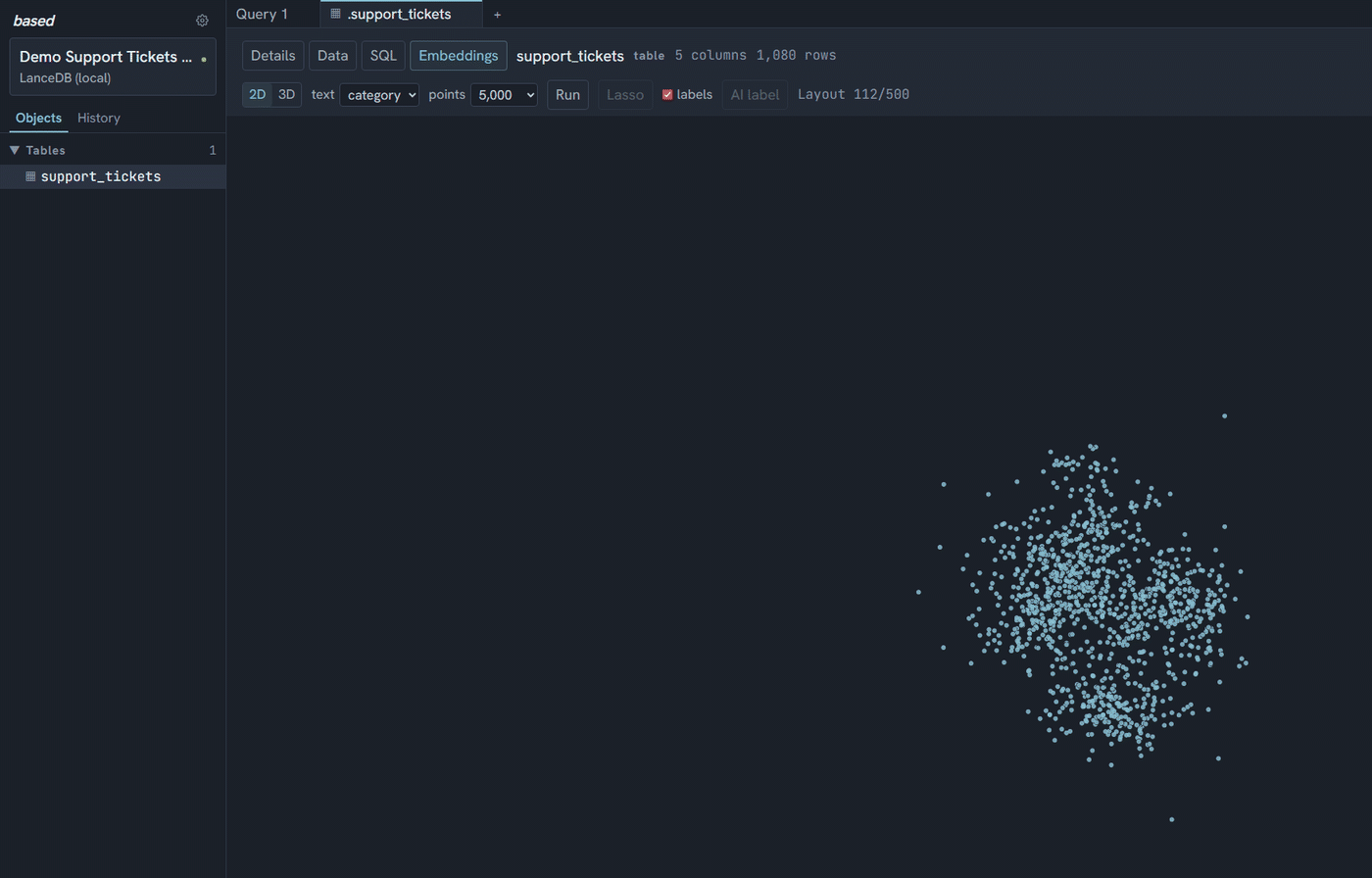Open the category text column dropdown
This screenshot has width=1372, height=878.
click(379, 95)
